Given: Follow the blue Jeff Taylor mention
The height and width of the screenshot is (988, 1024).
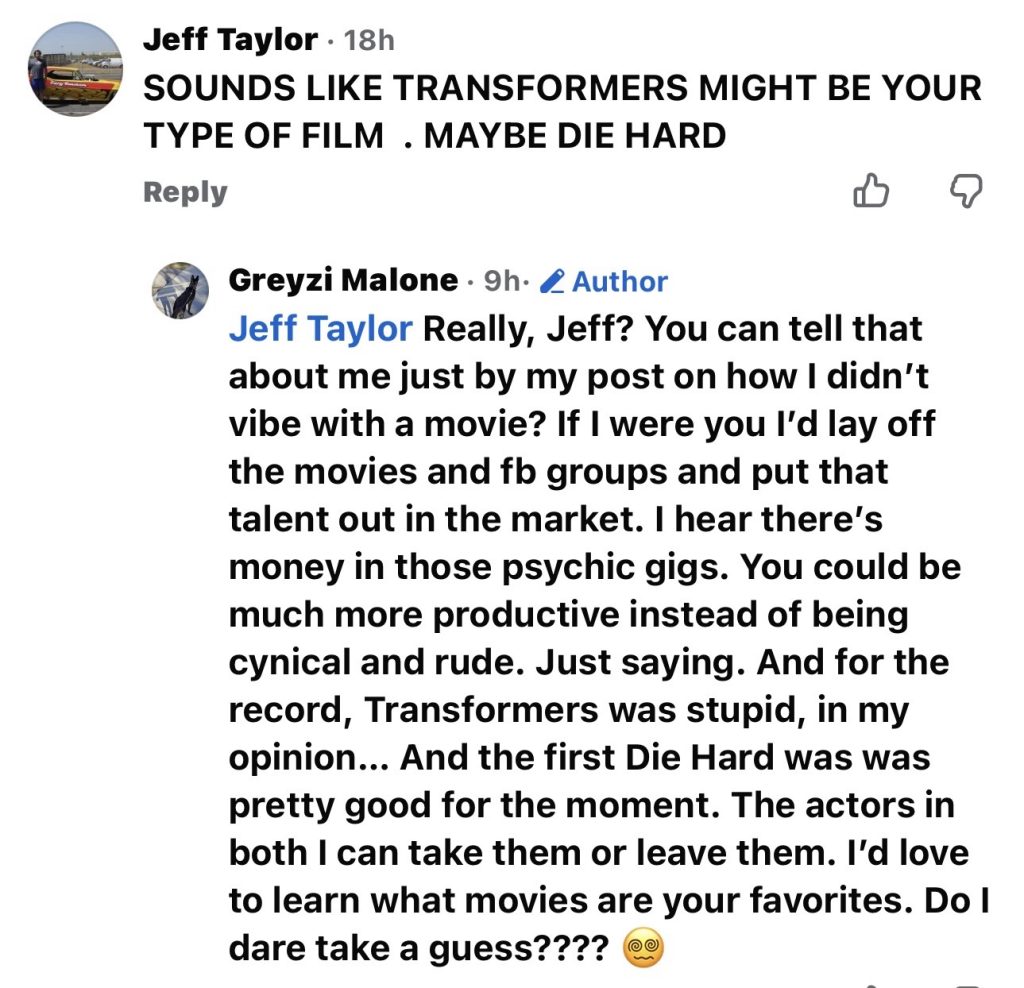Looking at the screenshot, I should pyautogui.click(x=320, y=329).
